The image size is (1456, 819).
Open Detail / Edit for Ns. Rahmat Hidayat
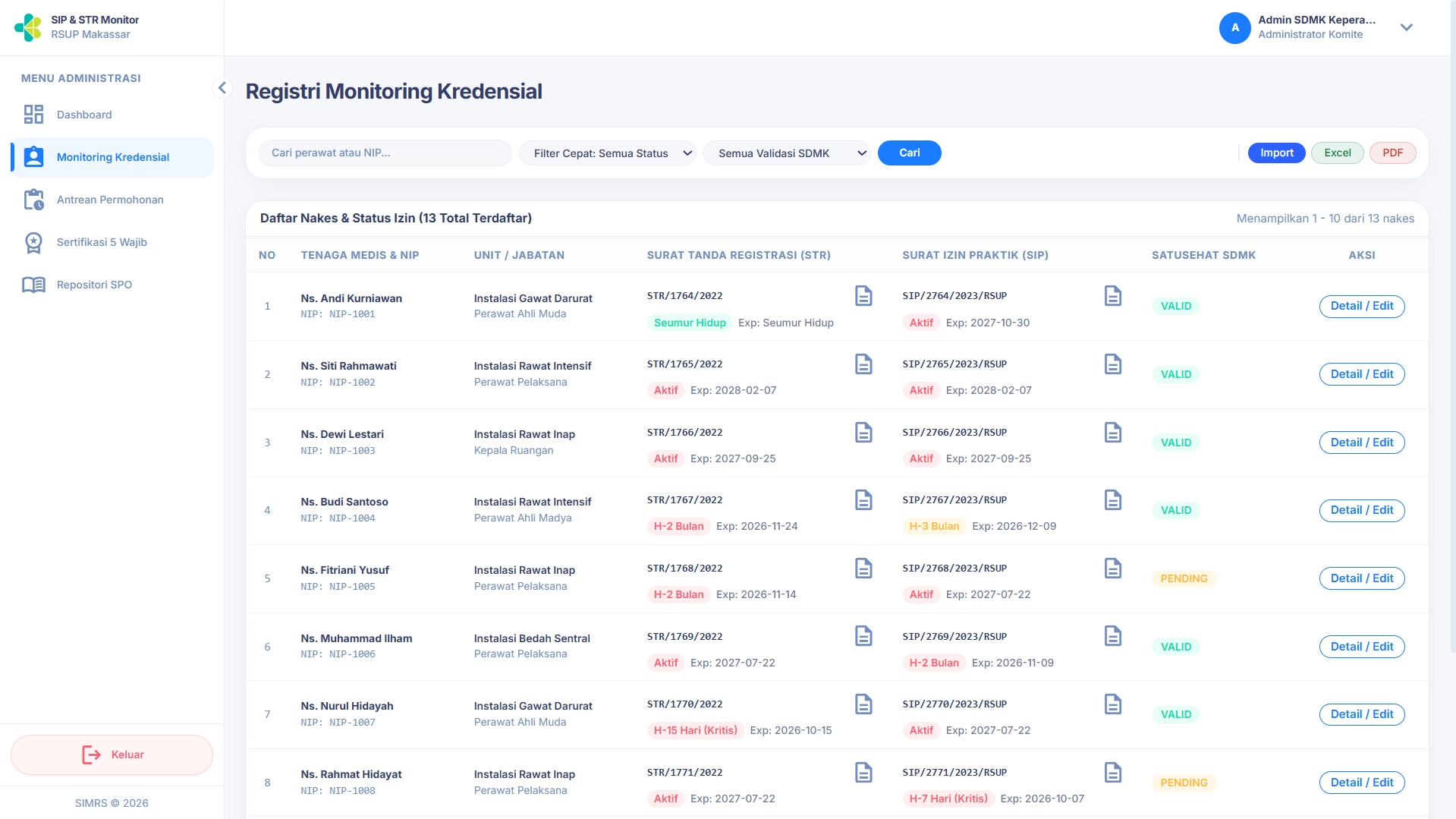coord(1362,783)
